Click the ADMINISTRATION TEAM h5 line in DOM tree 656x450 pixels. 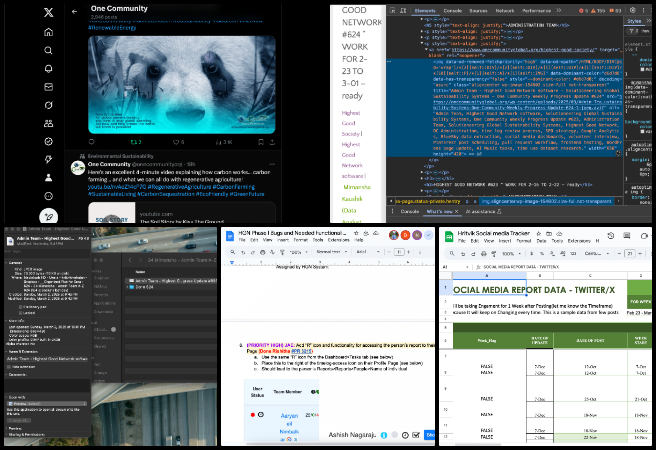(x=497, y=25)
